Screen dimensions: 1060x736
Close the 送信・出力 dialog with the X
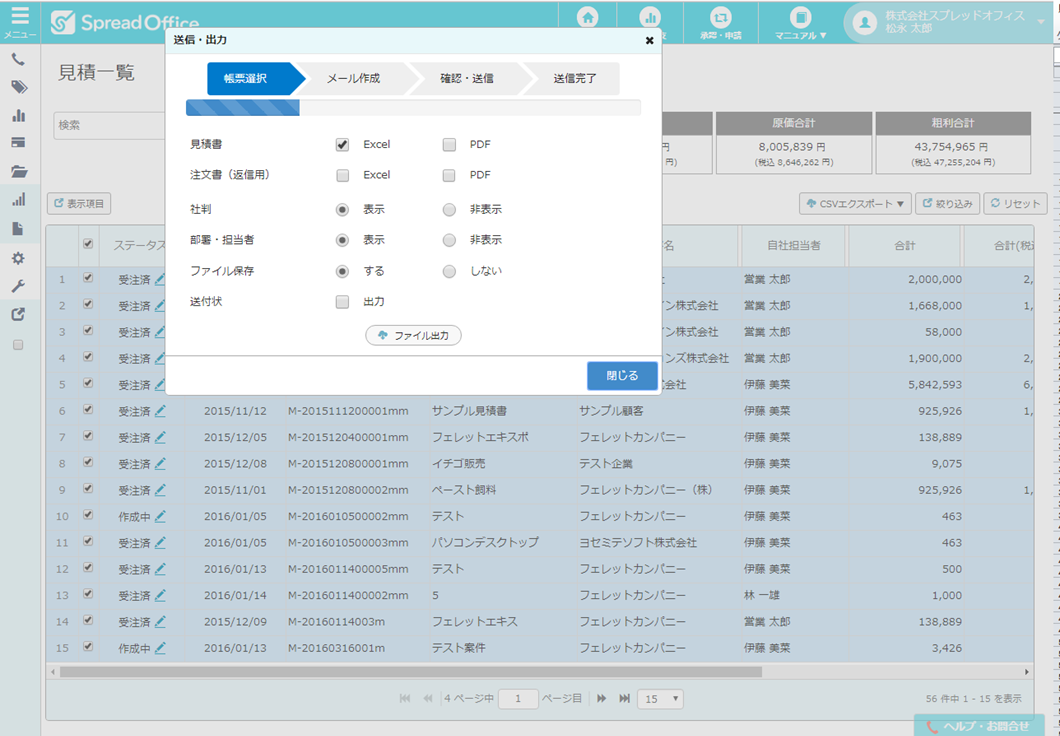(x=650, y=41)
